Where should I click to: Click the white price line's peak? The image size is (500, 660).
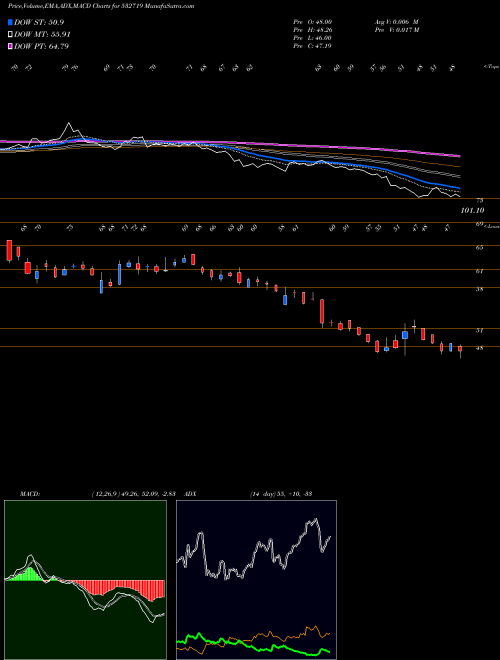point(69,124)
